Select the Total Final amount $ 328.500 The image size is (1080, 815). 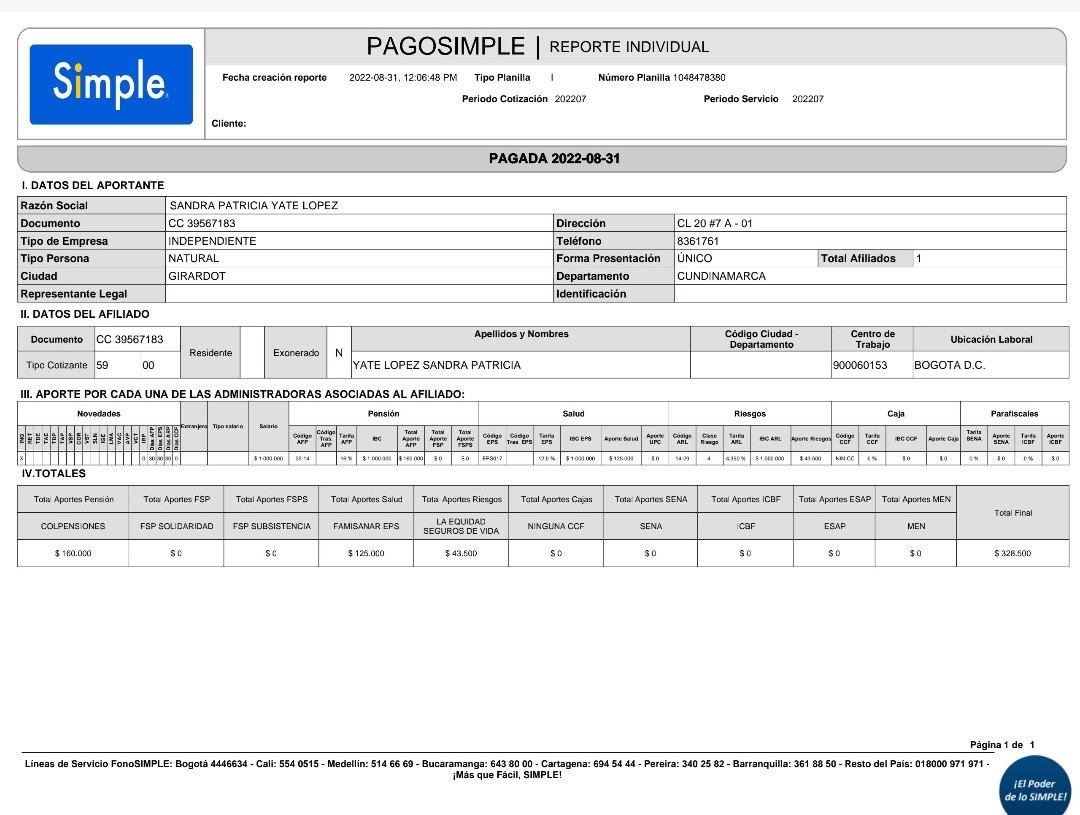click(x=1012, y=553)
